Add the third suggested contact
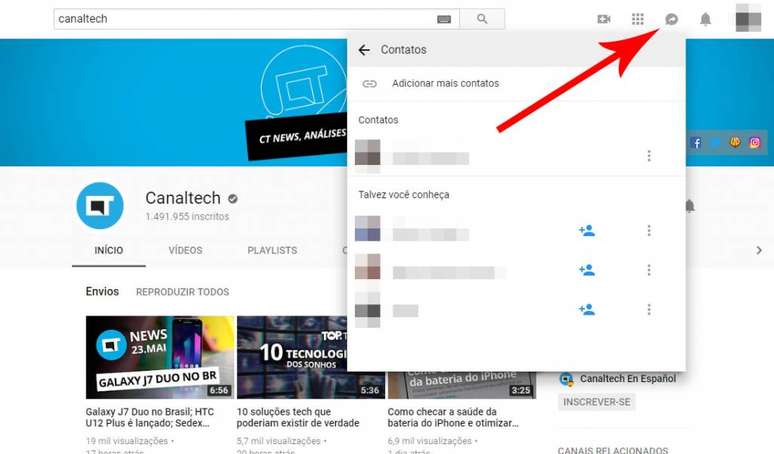Viewport: 774px width, 454px height. (587, 310)
